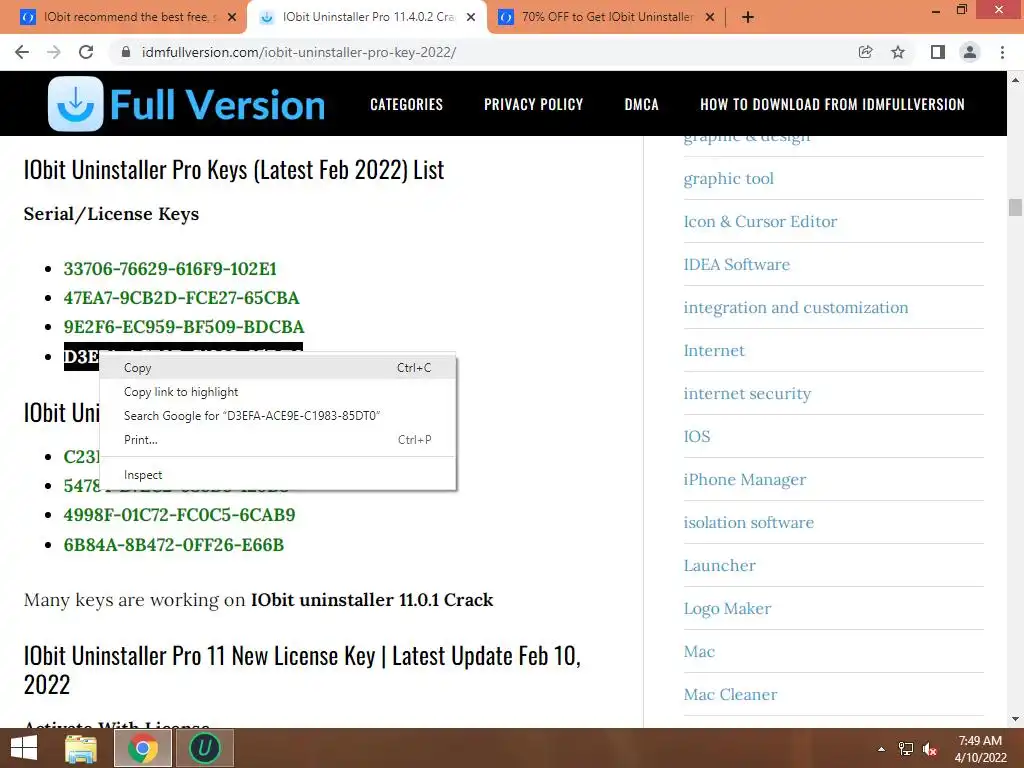Choose Inspect in the context menu
This screenshot has width=1024, height=768.
(x=278, y=475)
